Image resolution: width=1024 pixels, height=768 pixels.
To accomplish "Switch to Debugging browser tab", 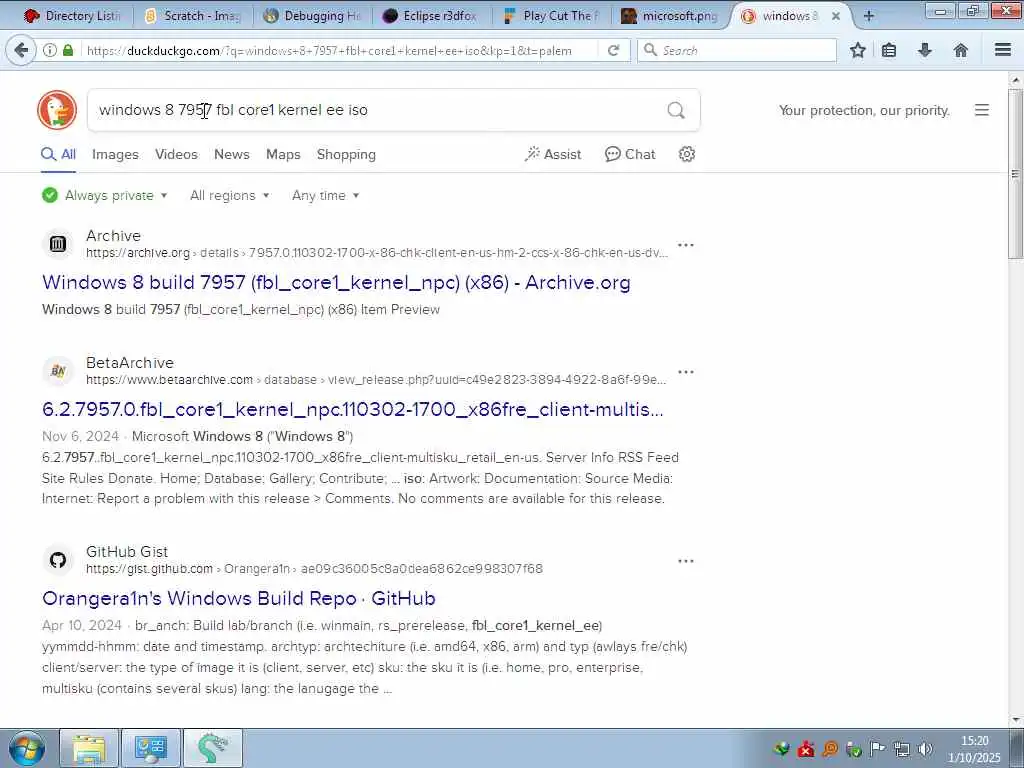I will 313,16.
